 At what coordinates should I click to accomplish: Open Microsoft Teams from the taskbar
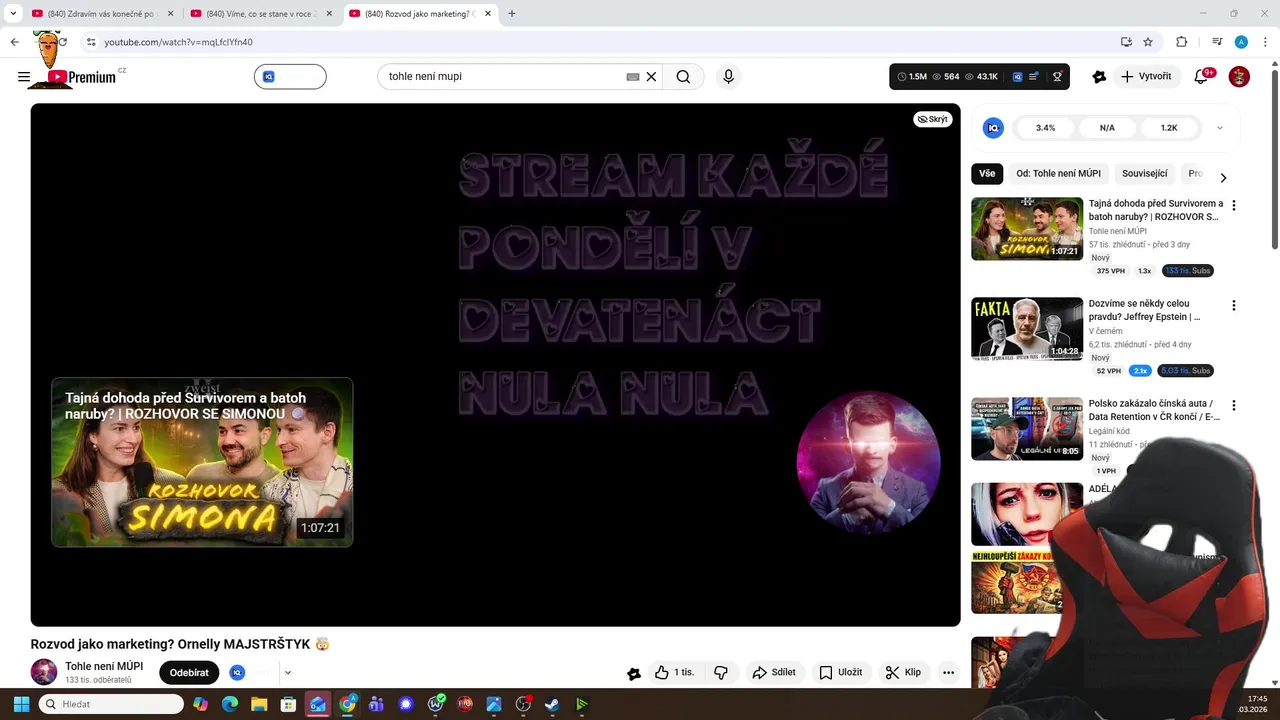tap(376, 704)
